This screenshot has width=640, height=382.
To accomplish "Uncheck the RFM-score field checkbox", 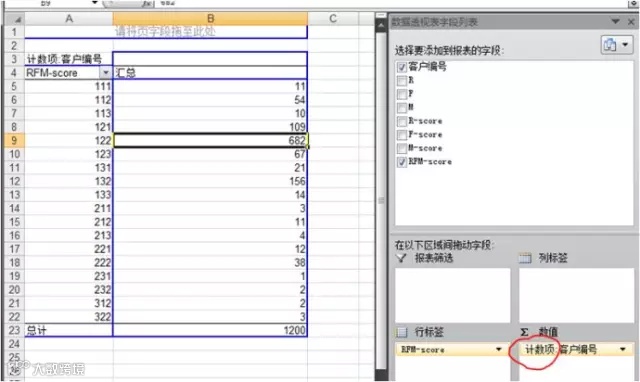I will click(402, 162).
